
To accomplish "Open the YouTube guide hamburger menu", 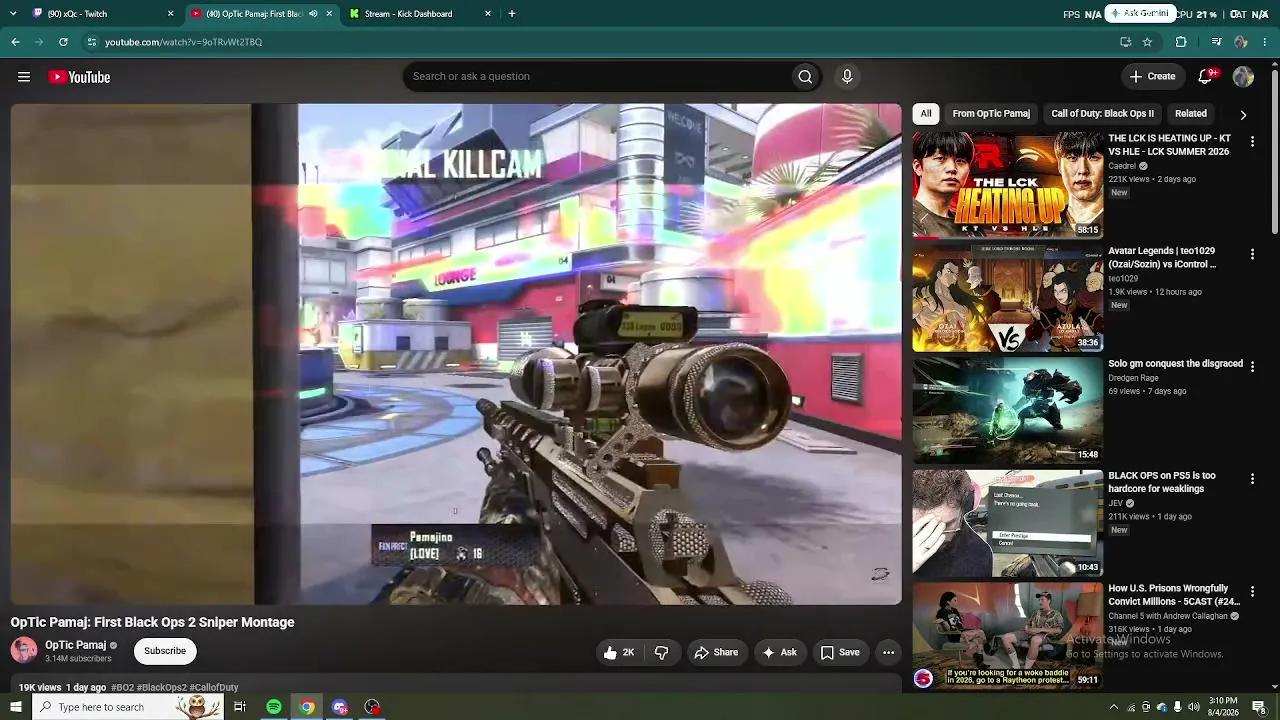I will coord(24,77).
